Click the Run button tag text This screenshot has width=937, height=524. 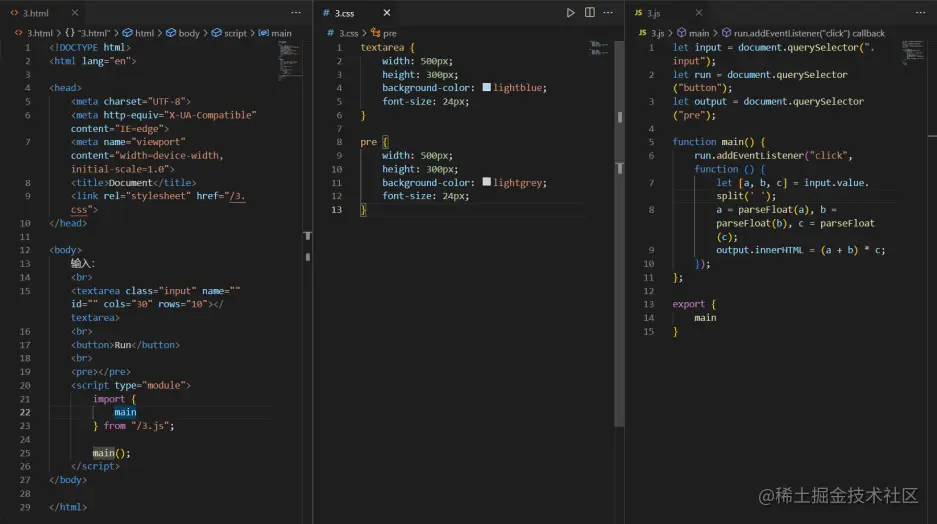[x=123, y=345]
